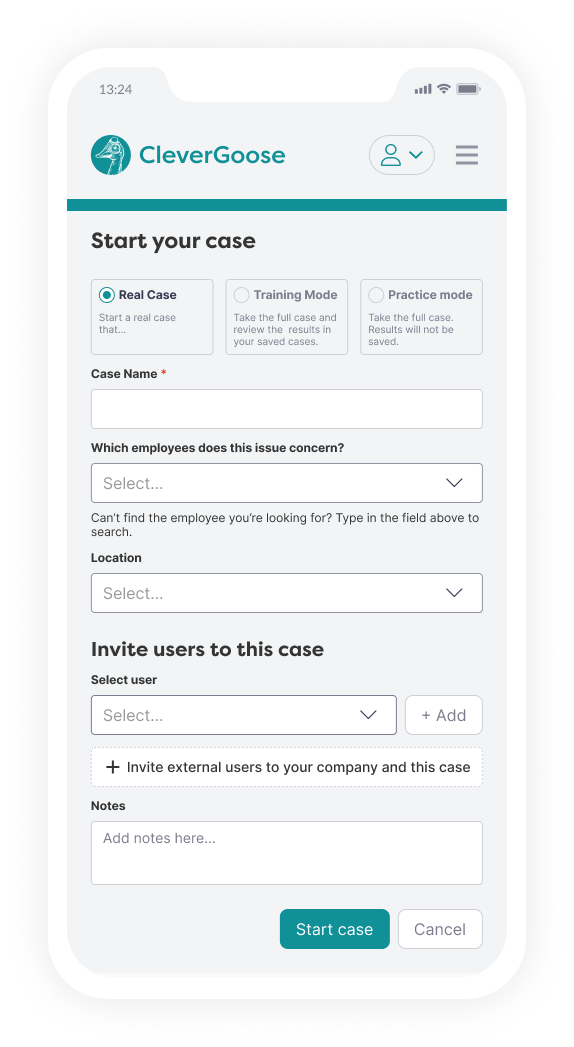The width and height of the screenshot is (574, 1047).
Task: Click the Cancel button
Action: (440, 929)
